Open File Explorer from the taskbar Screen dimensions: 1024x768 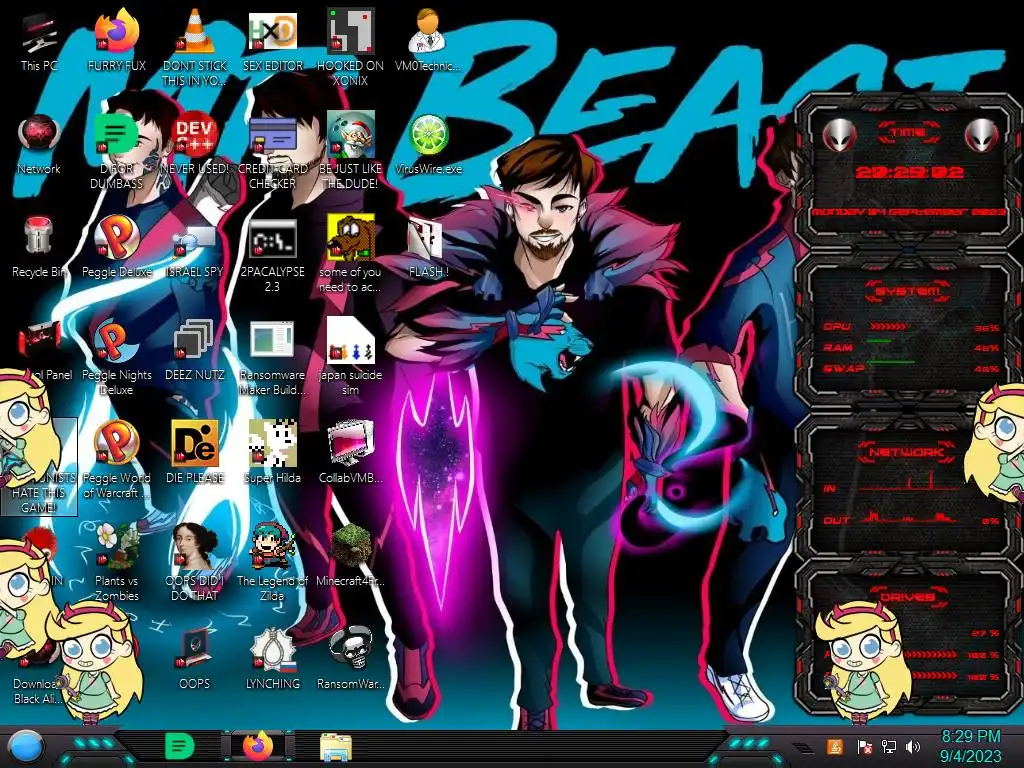(336, 747)
